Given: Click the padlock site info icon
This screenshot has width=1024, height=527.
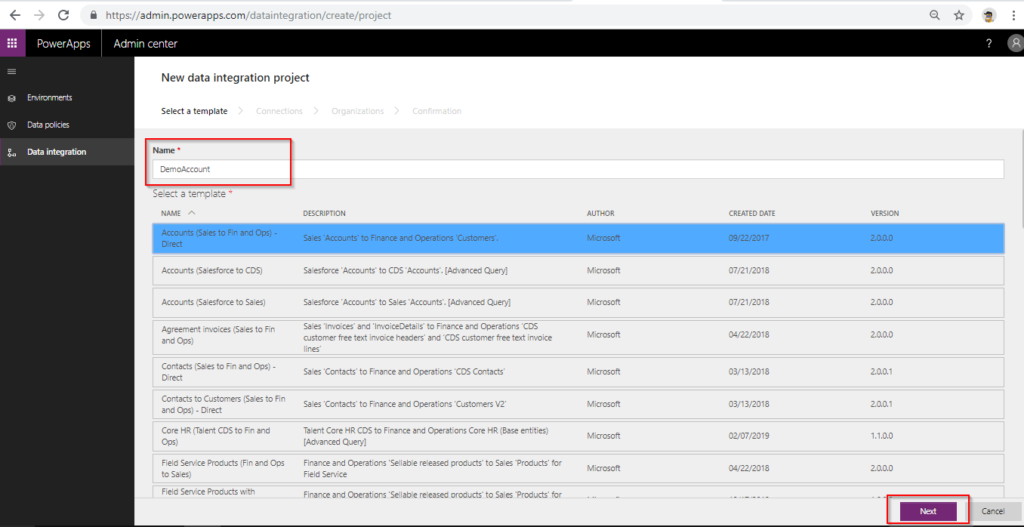Looking at the screenshot, I should (x=93, y=15).
